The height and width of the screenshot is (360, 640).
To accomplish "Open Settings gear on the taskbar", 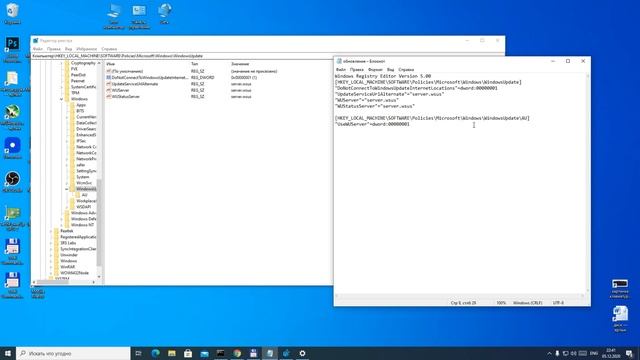I will pos(302,353).
